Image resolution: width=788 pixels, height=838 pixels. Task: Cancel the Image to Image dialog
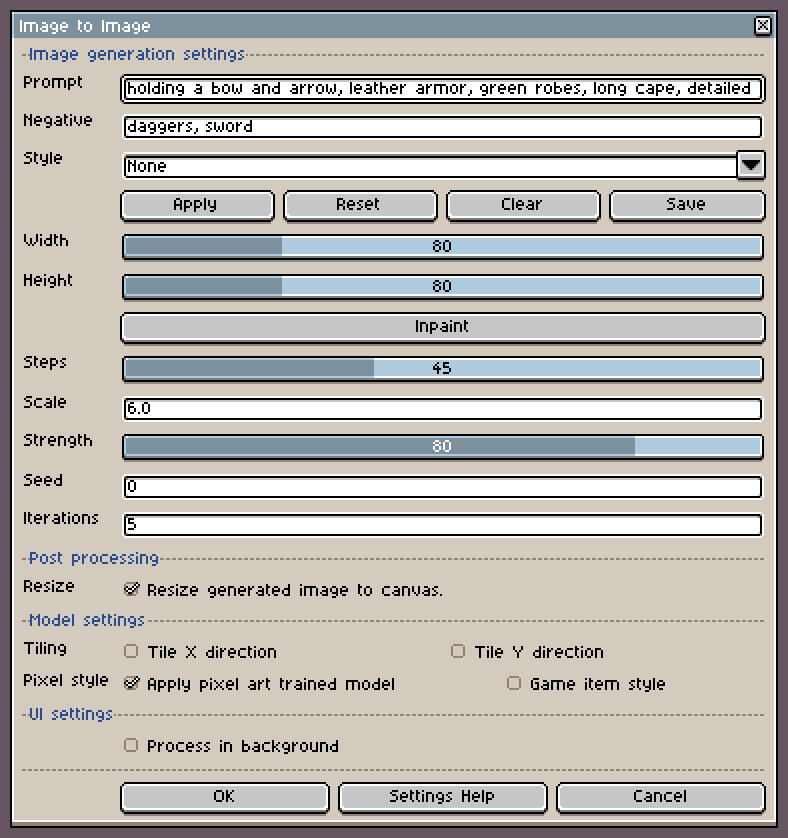click(660, 796)
